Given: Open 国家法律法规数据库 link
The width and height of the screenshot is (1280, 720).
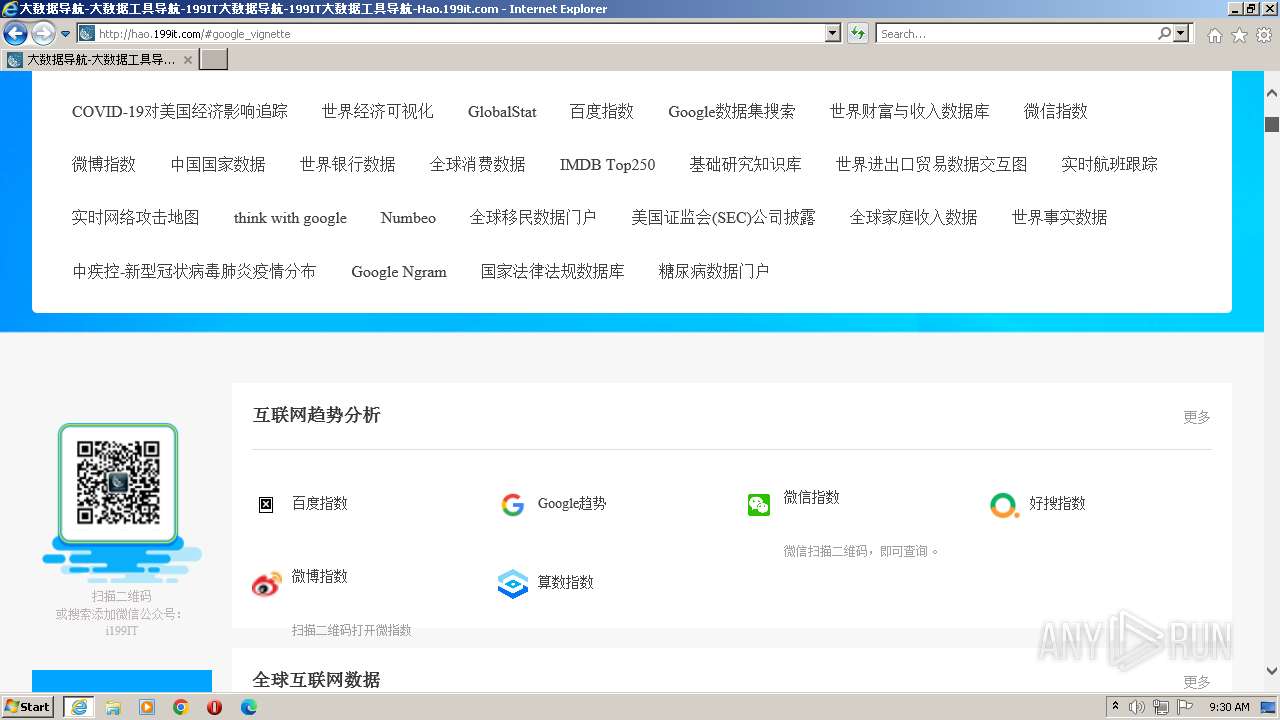Looking at the screenshot, I should pos(553,272).
